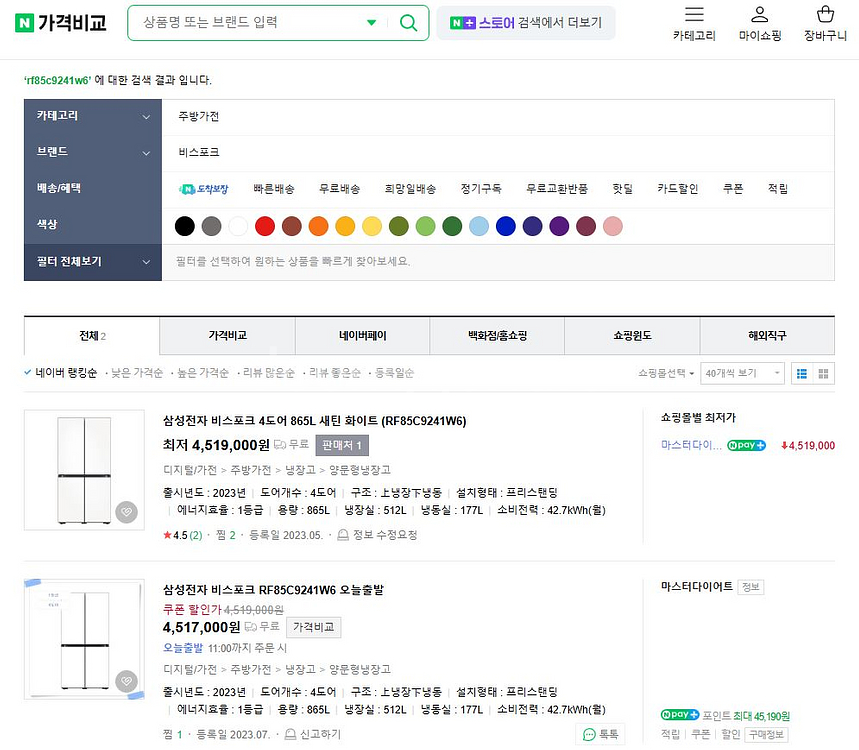Sort by 리뷰 많은순
The image size is (859, 750).
268,373
